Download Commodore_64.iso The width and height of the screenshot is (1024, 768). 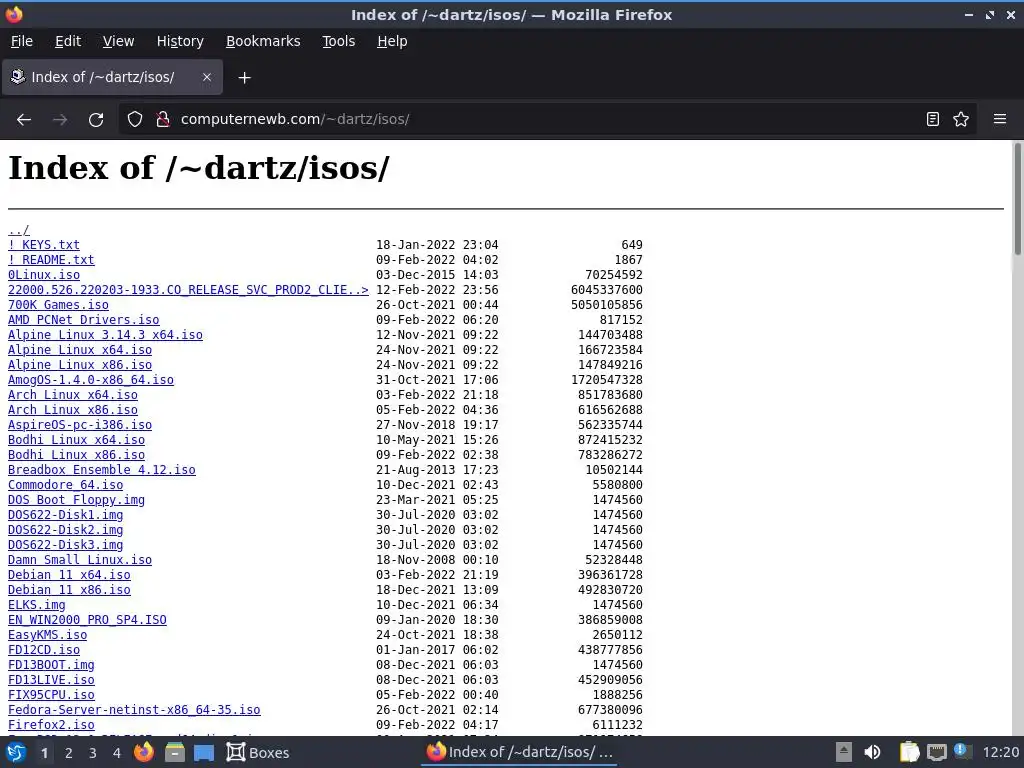pyautogui.click(x=65, y=485)
